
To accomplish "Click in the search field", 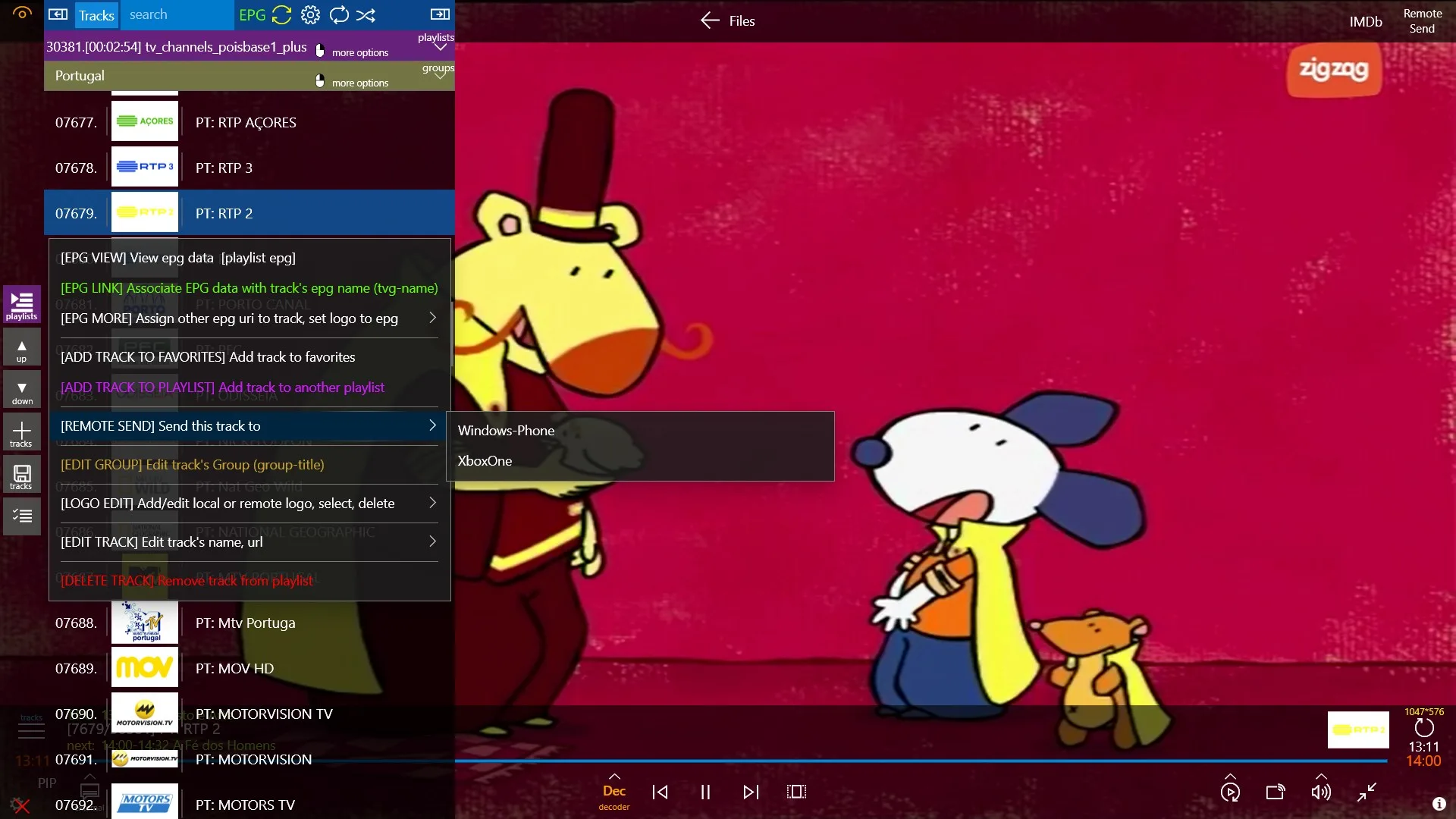I will click(x=177, y=14).
